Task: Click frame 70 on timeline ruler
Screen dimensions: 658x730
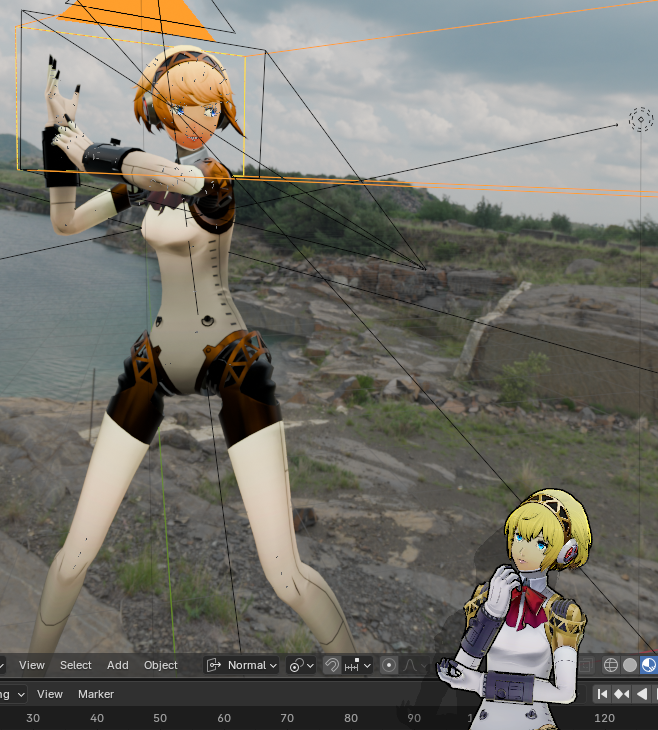Action: coord(287,718)
